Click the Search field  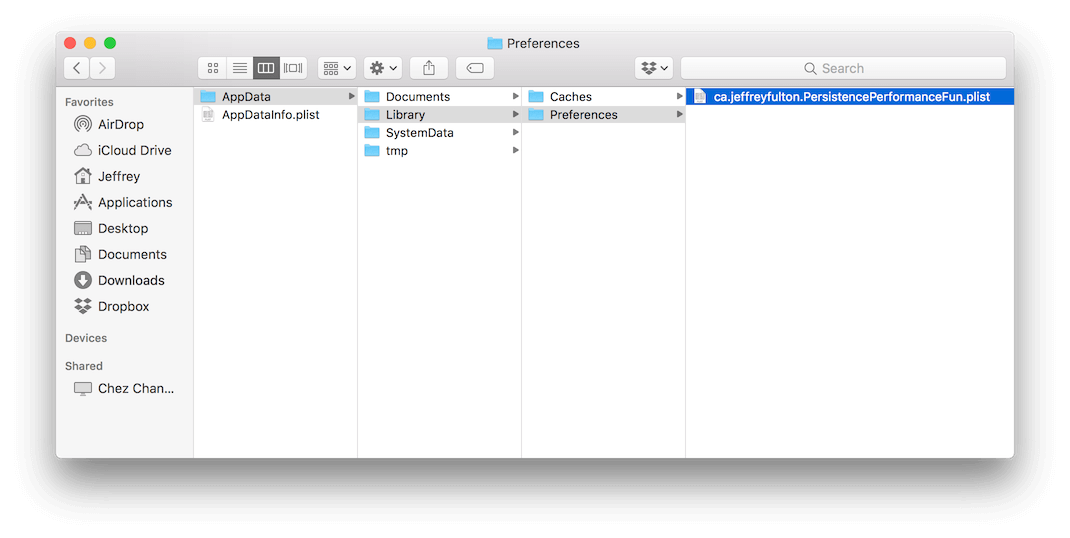[x=843, y=68]
